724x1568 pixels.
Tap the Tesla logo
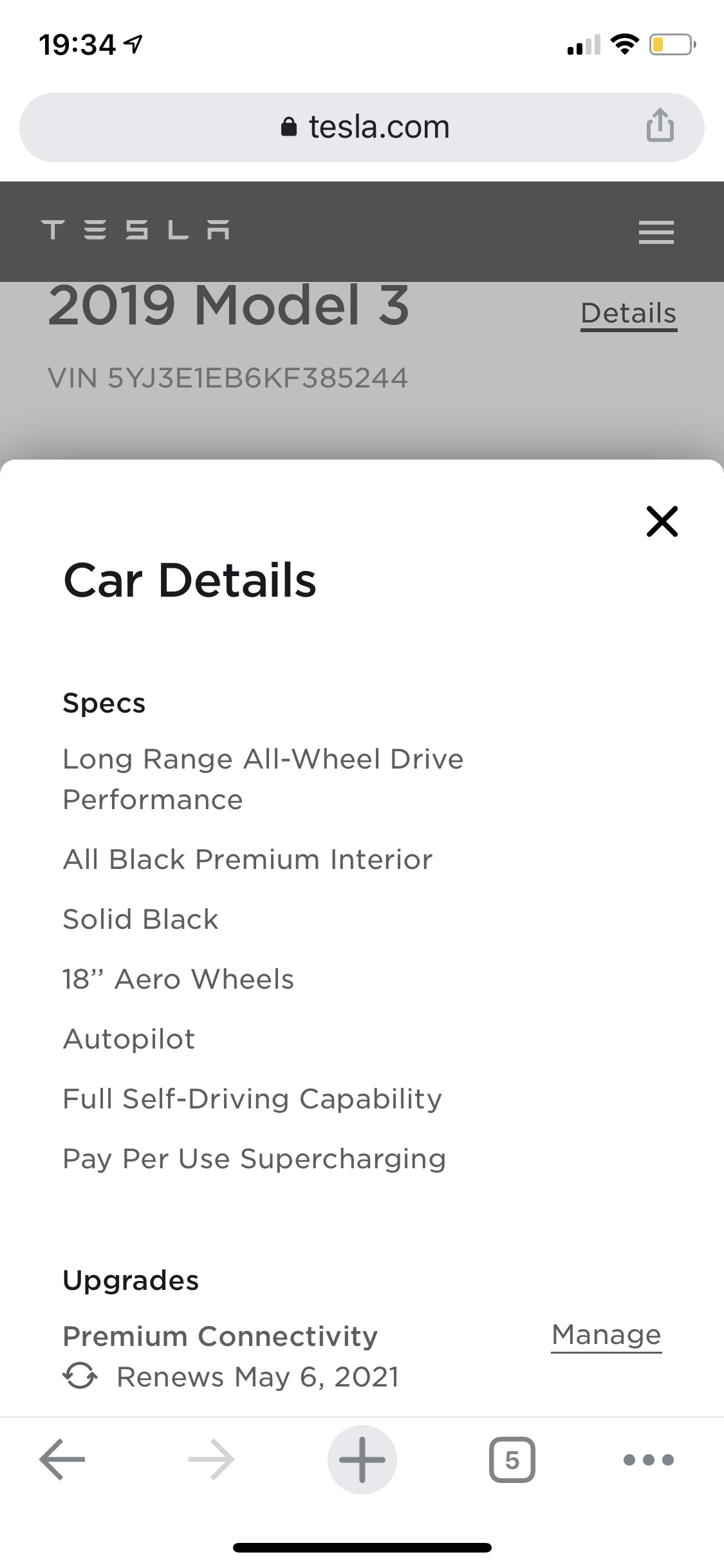135,230
